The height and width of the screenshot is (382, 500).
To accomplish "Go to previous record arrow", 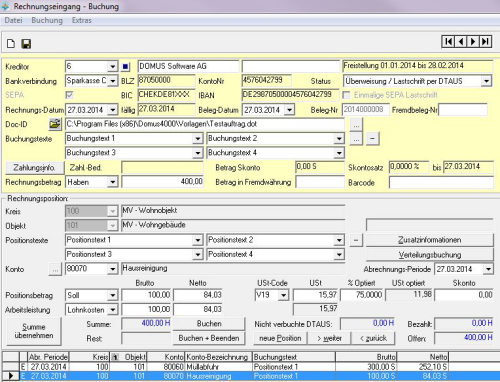I will pos(461,42).
